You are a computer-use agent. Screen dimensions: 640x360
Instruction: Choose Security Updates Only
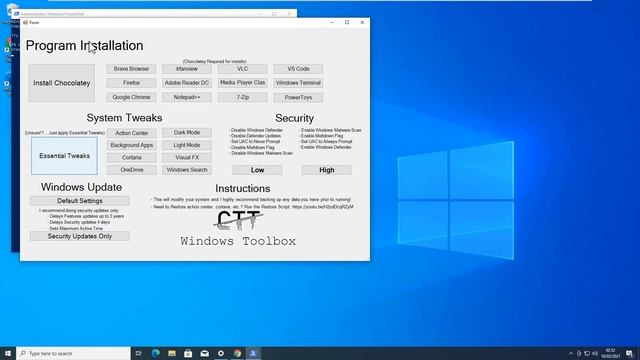tap(80, 236)
